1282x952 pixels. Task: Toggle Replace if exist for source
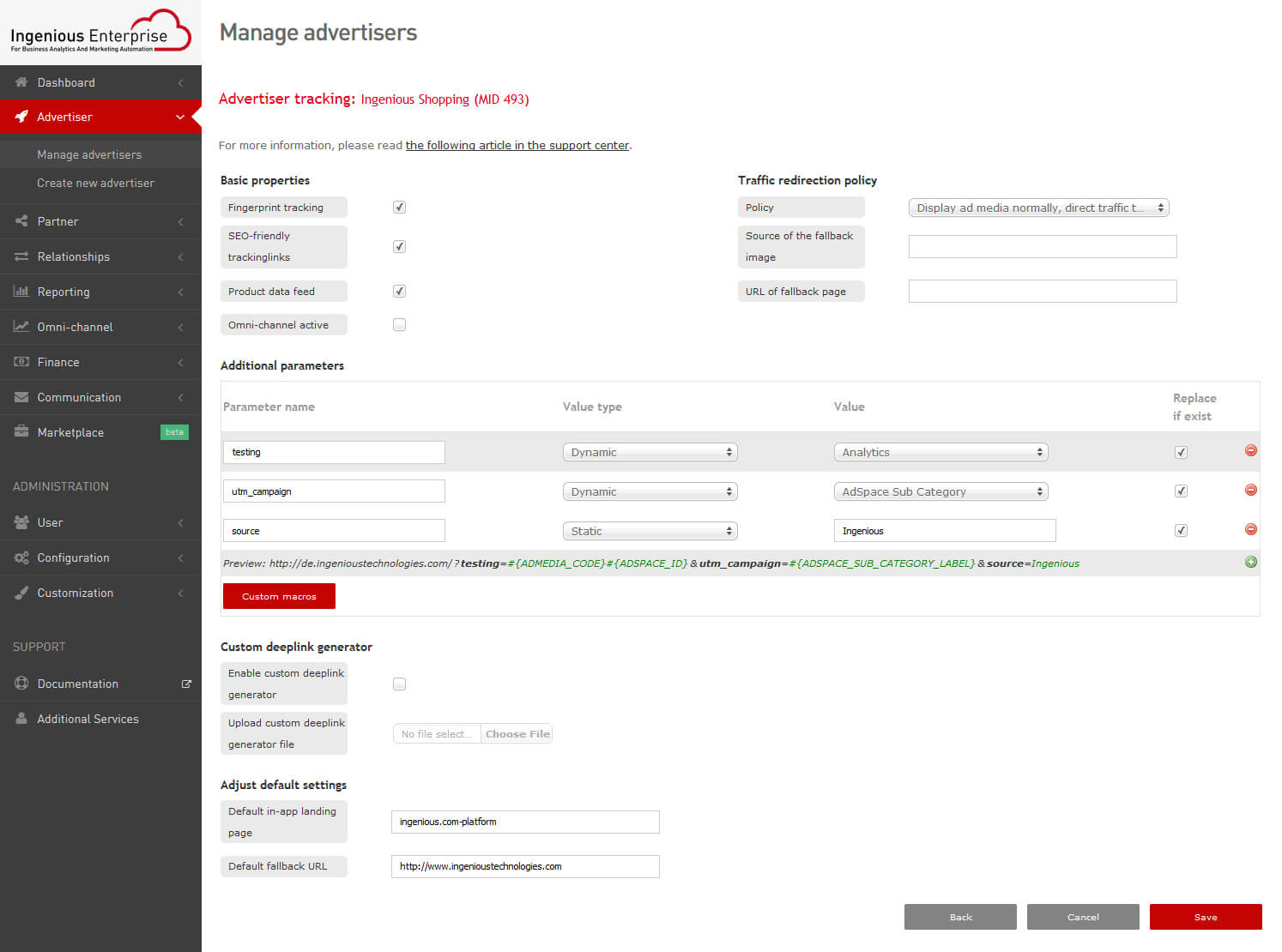1181,530
